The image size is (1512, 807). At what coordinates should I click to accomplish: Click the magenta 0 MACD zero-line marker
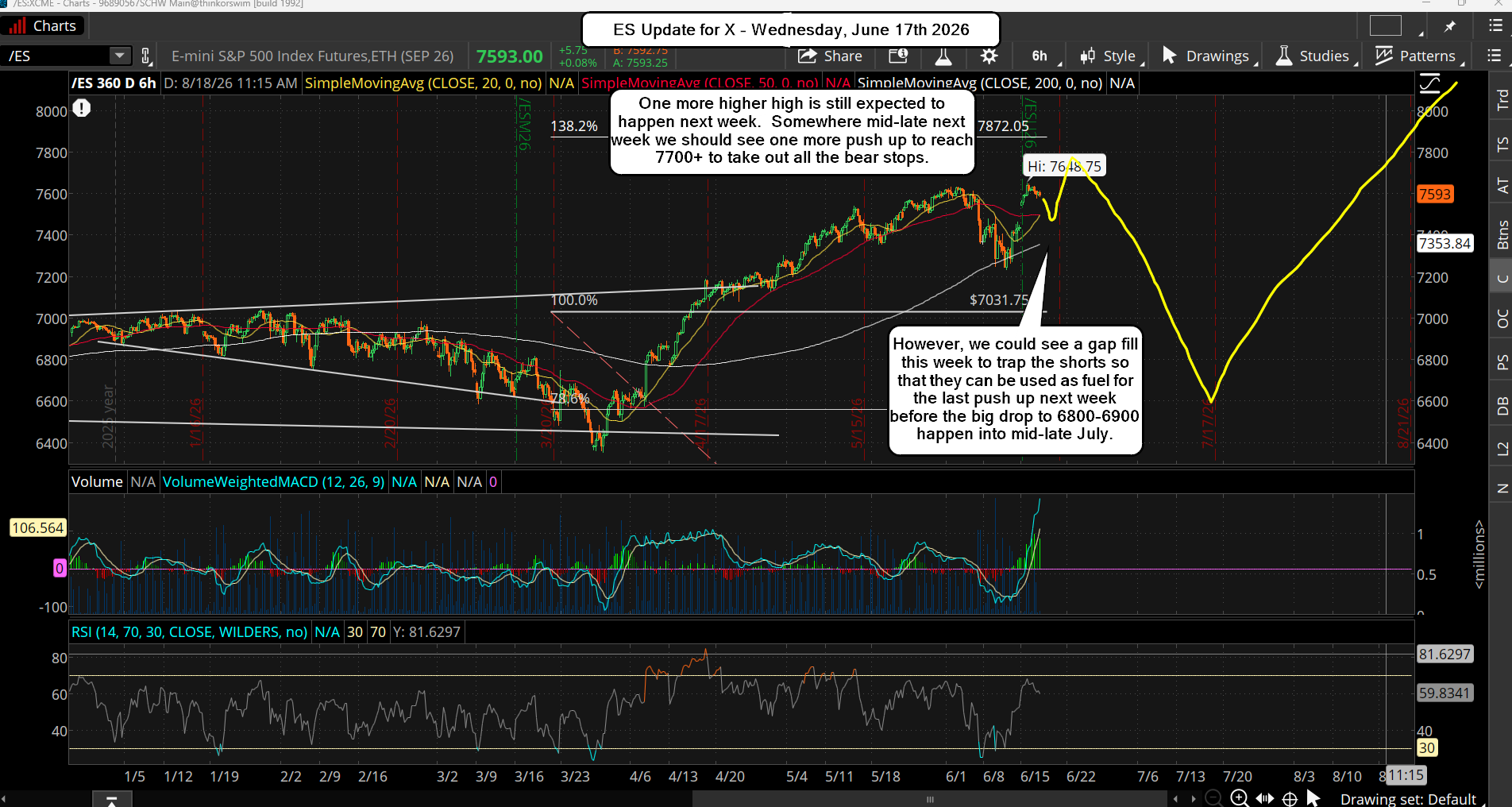pyautogui.click(x=59, y=568)
